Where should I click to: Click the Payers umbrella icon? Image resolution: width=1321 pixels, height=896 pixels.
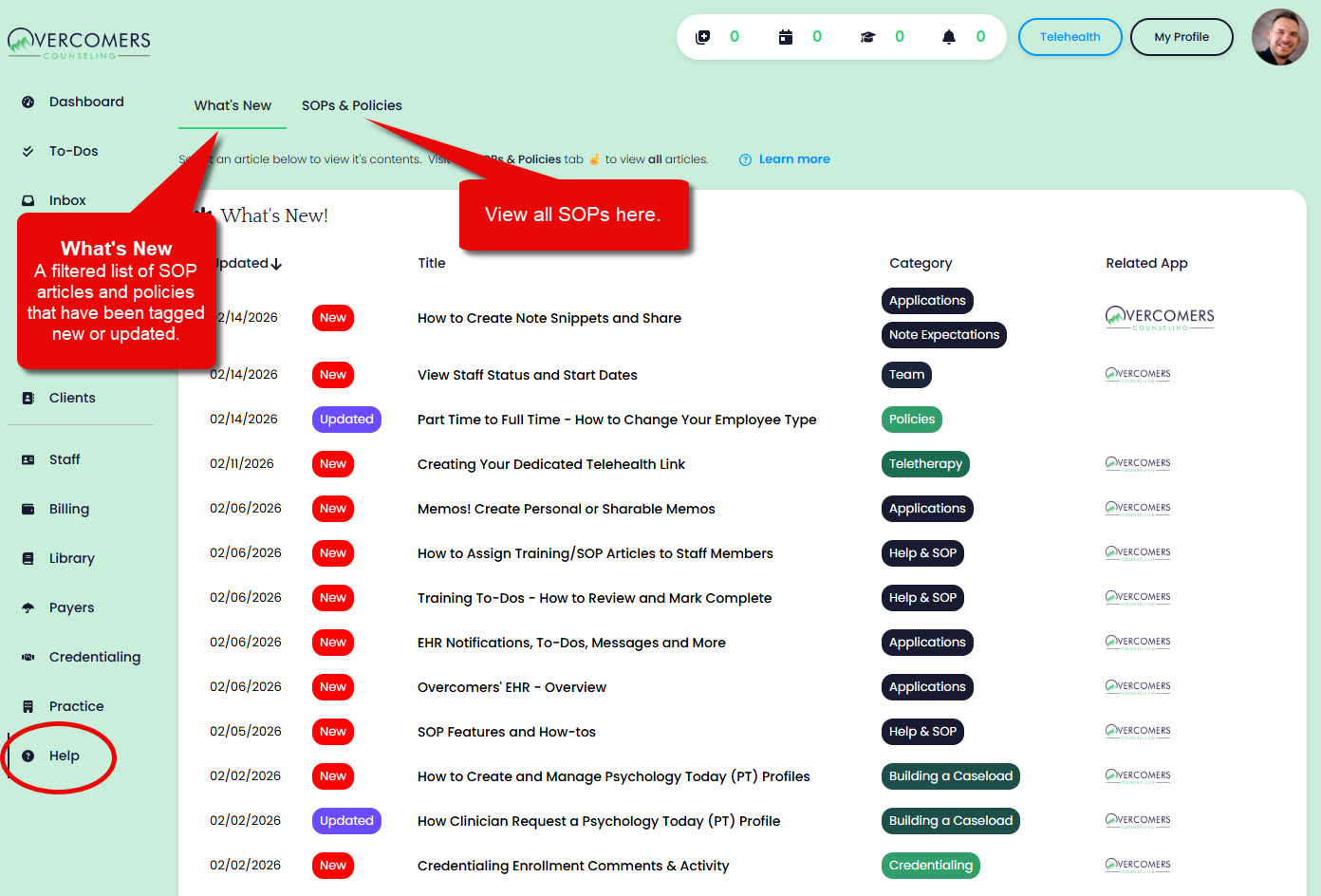[x=28, y=607]
